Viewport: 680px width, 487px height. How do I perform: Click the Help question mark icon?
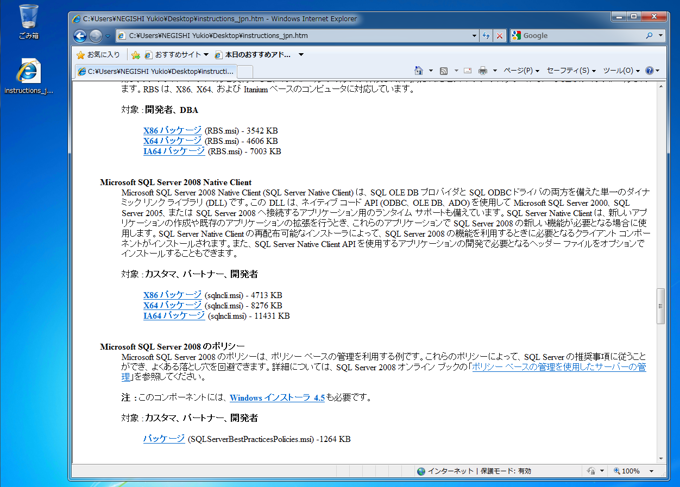point(649,71)
